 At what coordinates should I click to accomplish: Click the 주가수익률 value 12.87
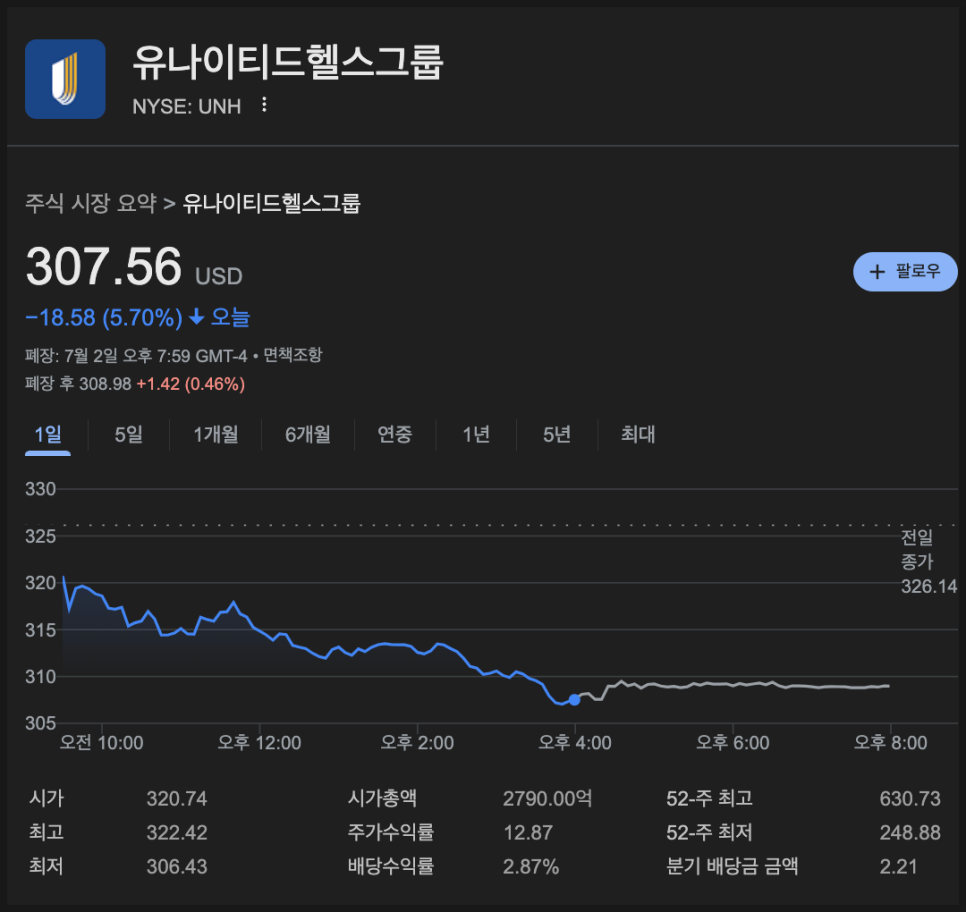coord(528,833)
